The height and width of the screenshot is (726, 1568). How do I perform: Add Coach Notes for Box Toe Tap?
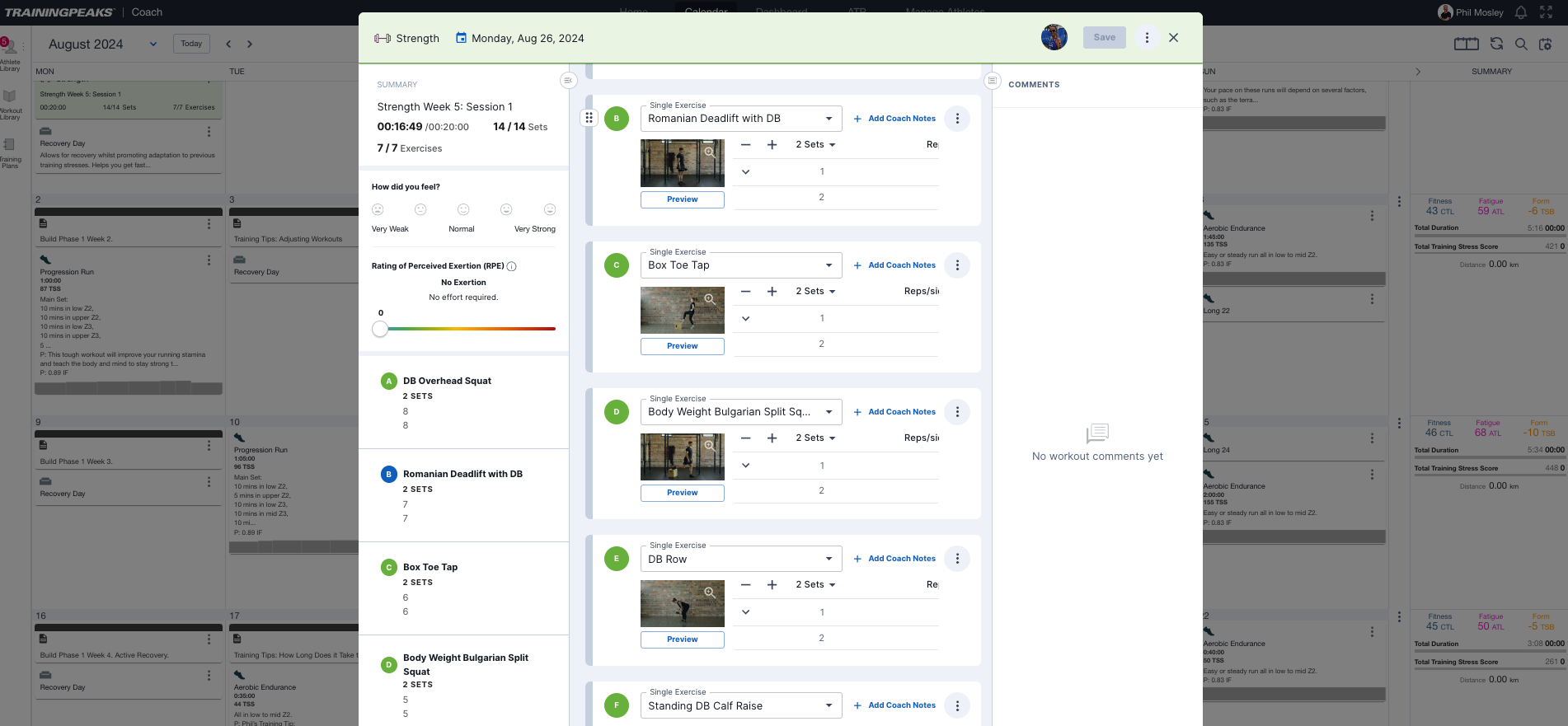pyautogui.click(x=894, y=265)
